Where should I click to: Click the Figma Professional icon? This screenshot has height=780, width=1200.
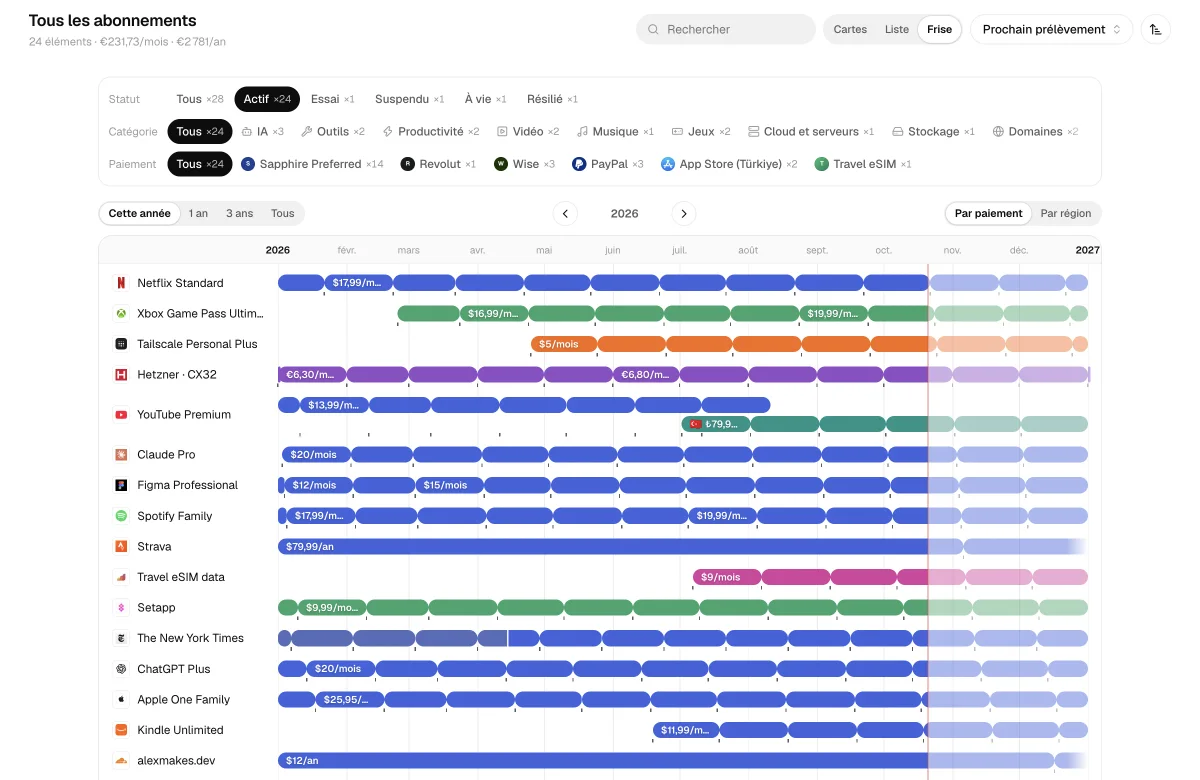pyautogui.click(x=121, y=485)
